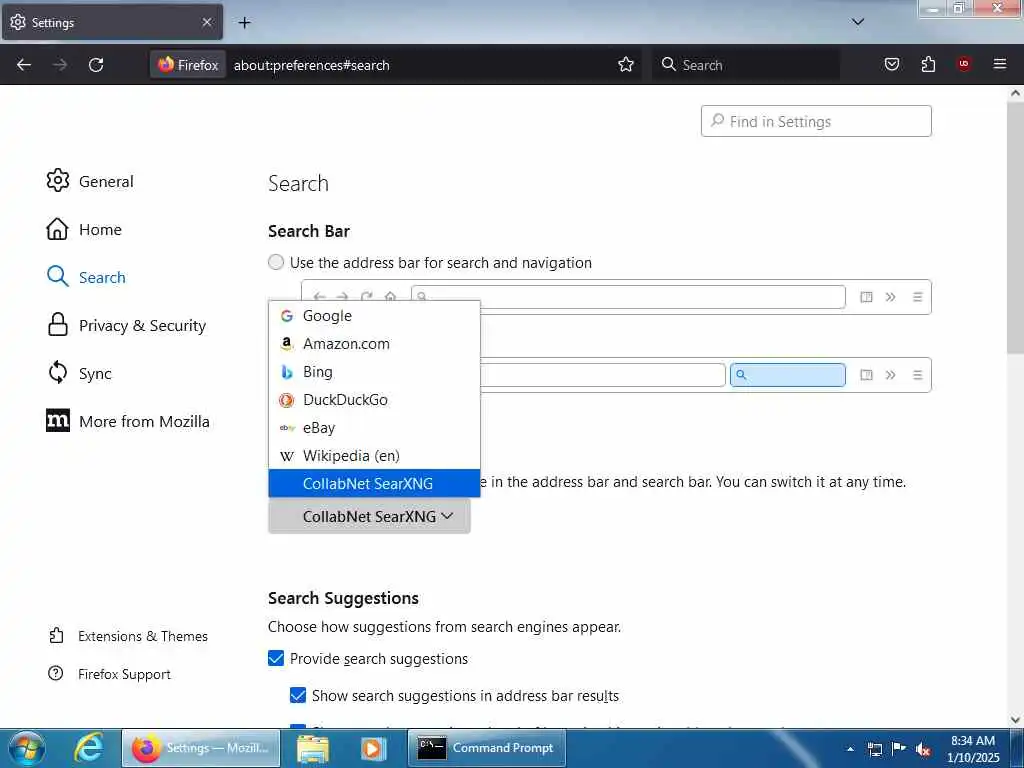Choose Amazon.com from the engine list

374,344
